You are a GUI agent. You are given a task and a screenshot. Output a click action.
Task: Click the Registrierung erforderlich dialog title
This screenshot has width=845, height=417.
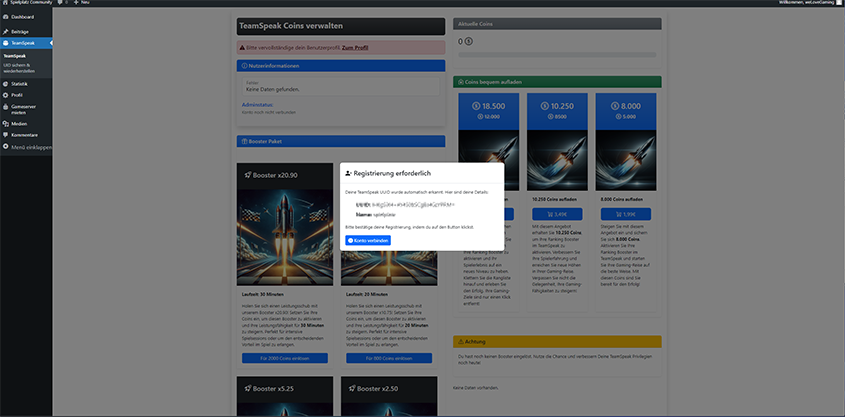click(x=392, y=173)
